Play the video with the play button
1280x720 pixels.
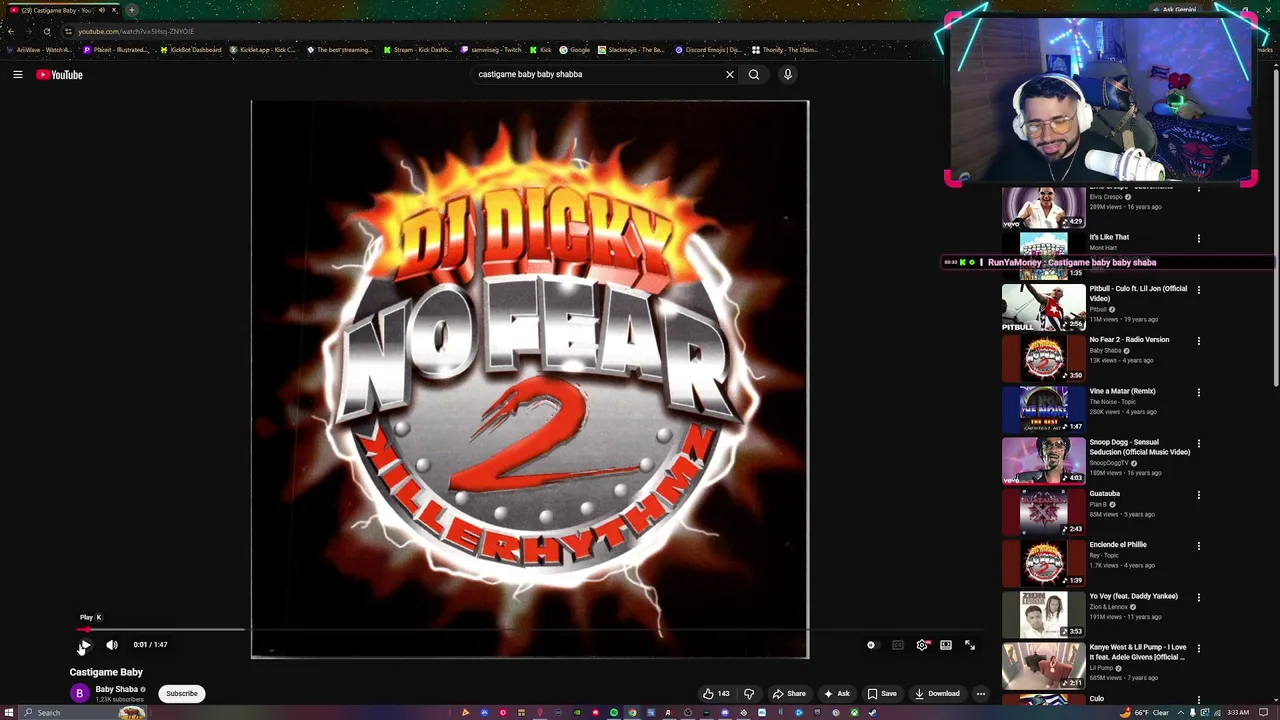[85, 645]
